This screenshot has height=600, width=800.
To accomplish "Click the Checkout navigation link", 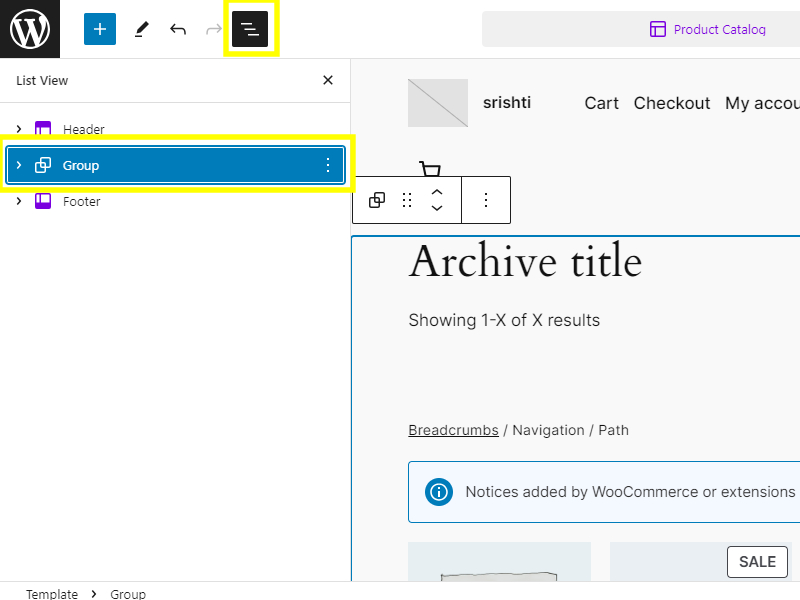I will [x=672, y=103].
